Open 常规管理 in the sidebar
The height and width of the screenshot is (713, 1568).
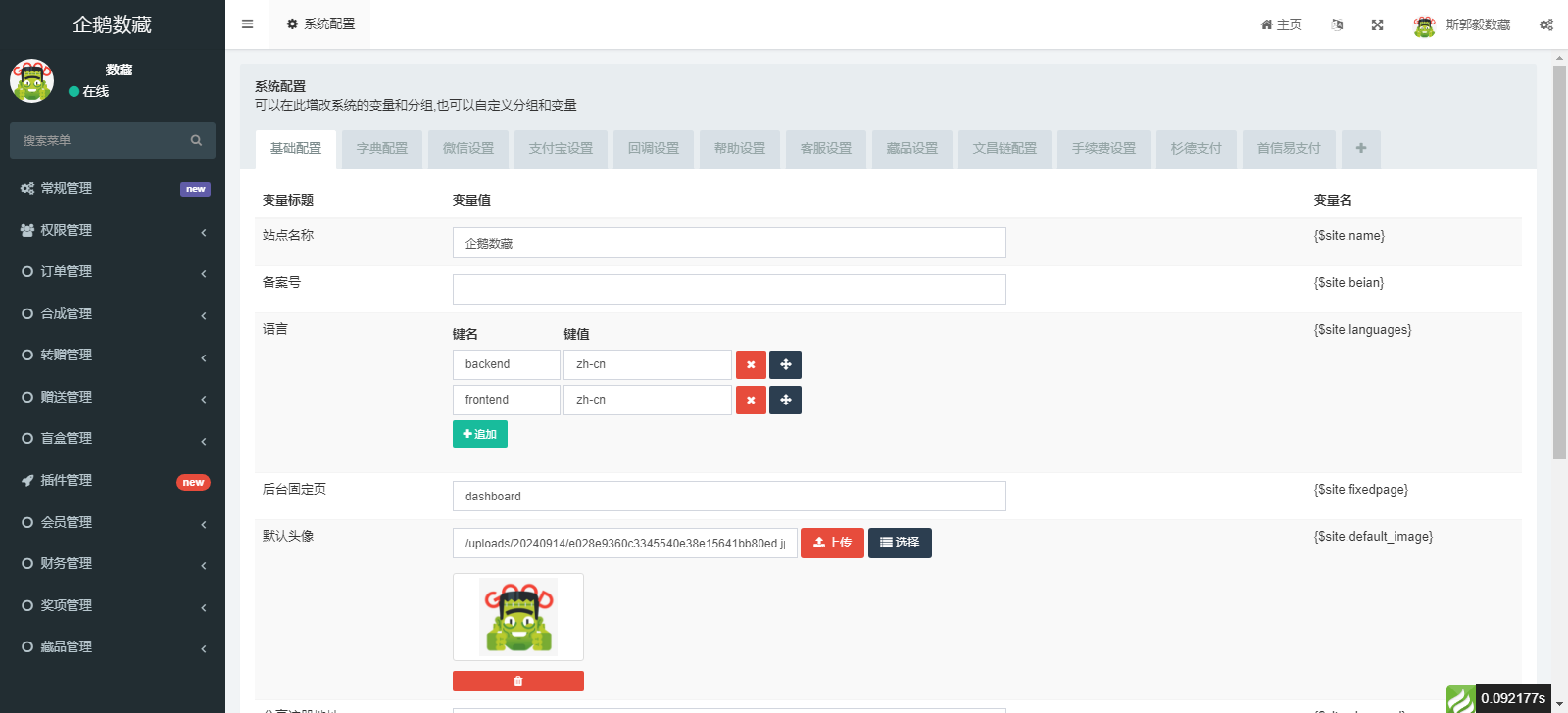113,188
